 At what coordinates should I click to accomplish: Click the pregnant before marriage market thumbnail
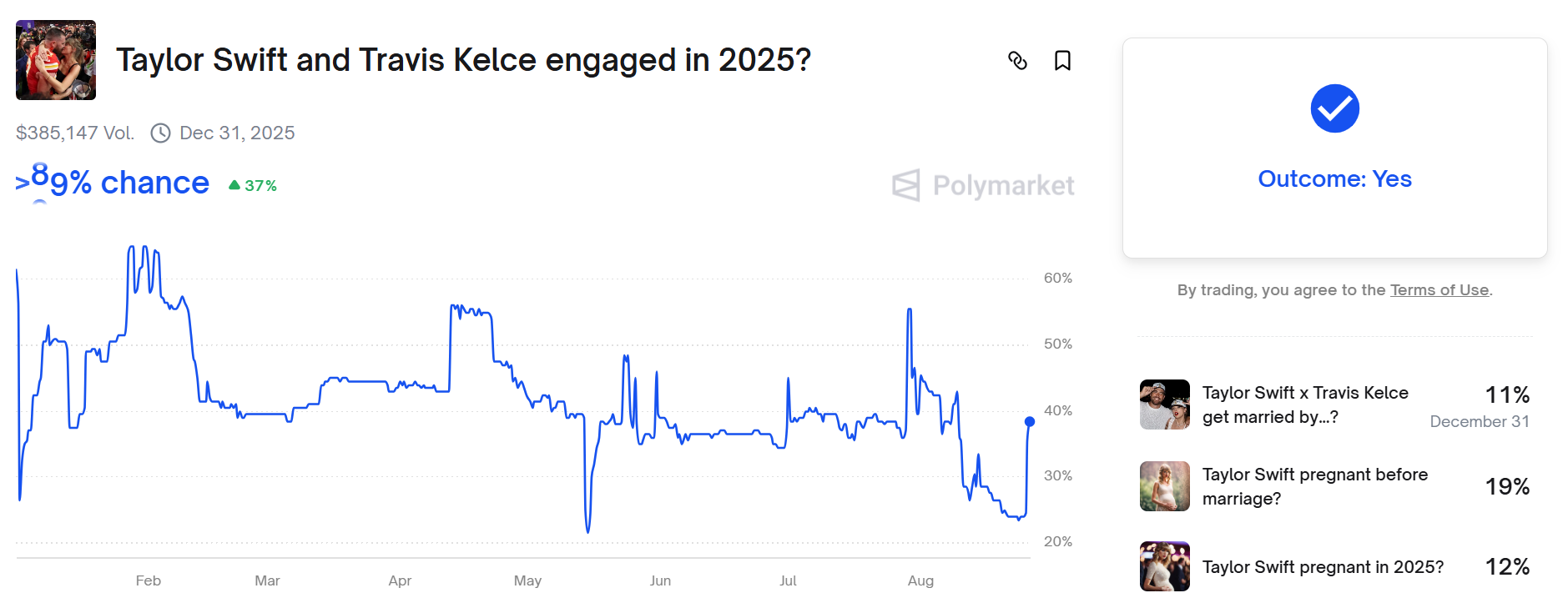click(1164, 486)
